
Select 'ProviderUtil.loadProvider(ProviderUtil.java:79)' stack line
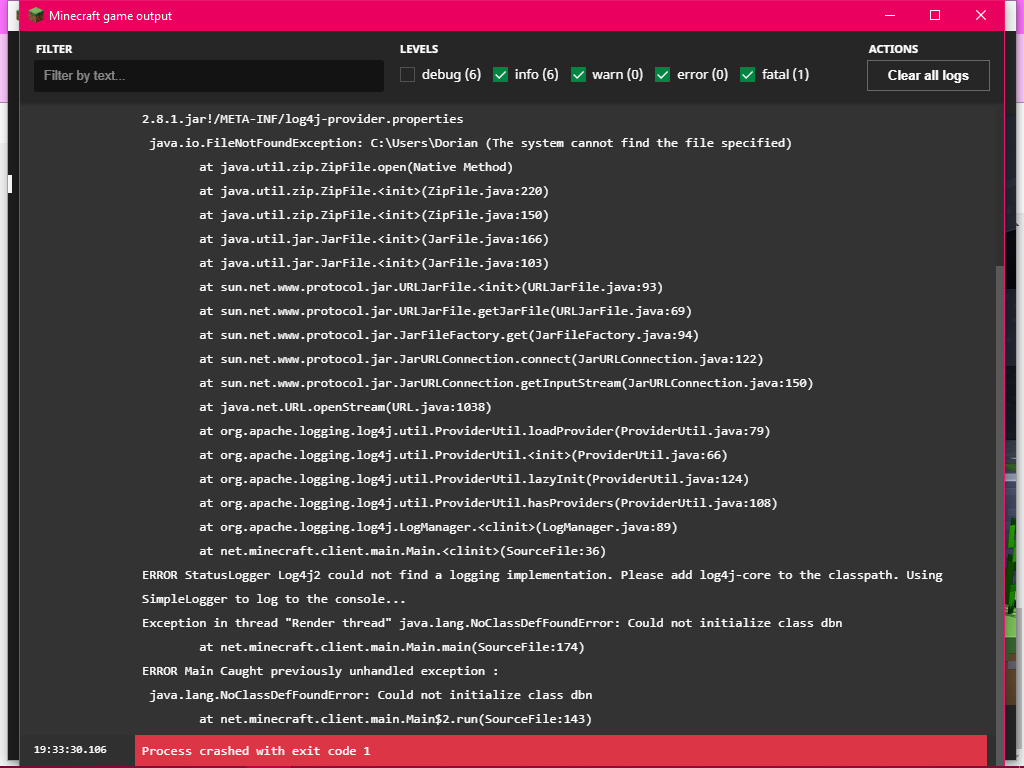point(485,431)
